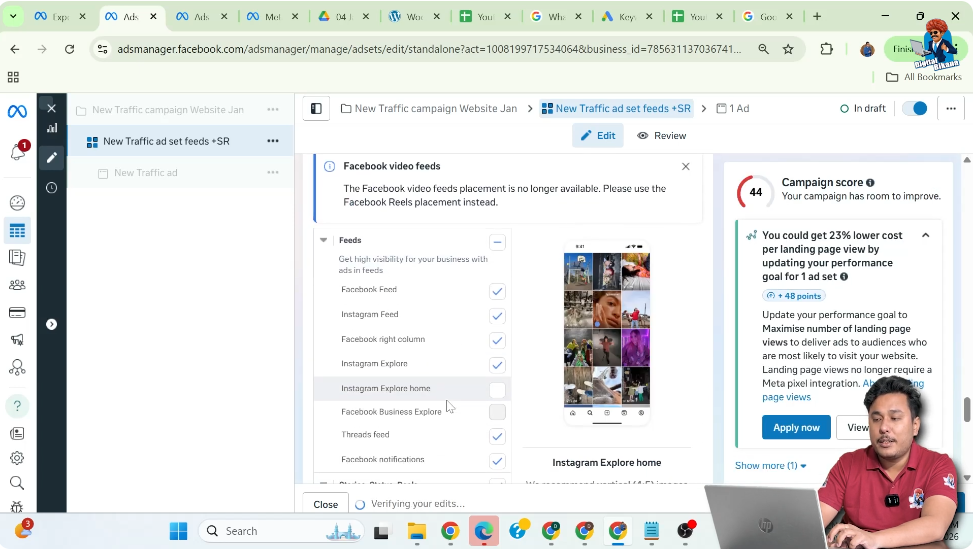The image size is (974, 550).
Task: Deselect all Feeds placements checkbox
Action: coord(497,242)
